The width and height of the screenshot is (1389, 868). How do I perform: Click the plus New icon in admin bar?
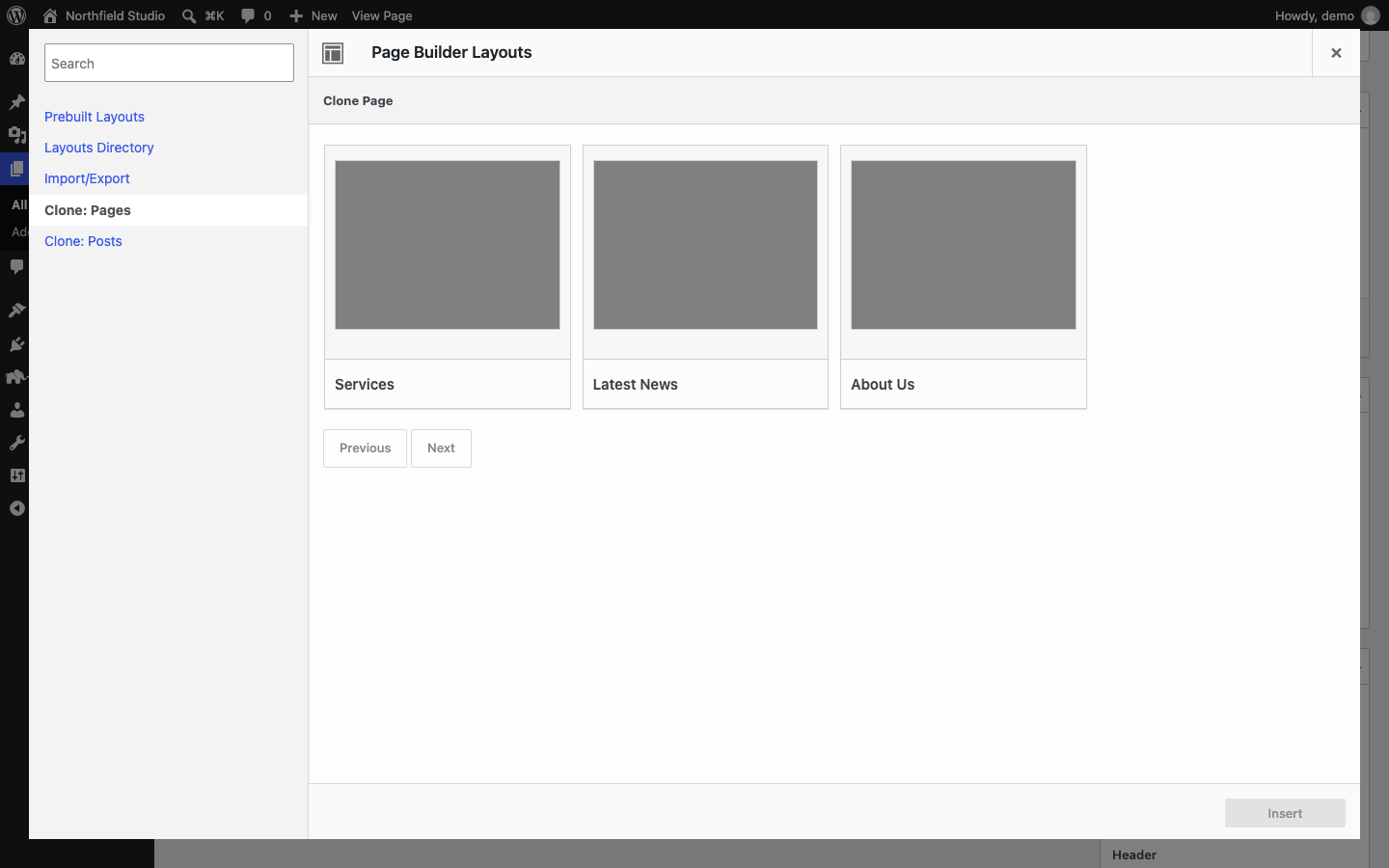pos(296,15)
